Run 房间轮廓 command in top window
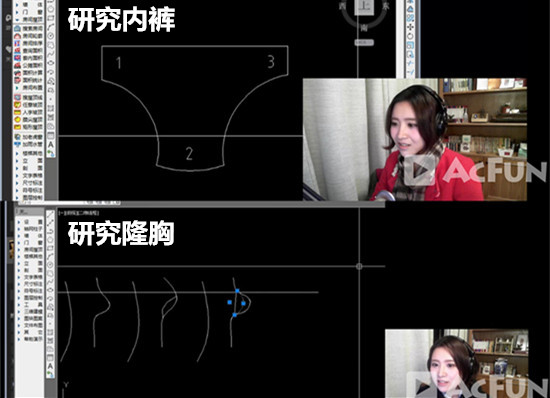The image size is (550, 398). coord(28,36)
